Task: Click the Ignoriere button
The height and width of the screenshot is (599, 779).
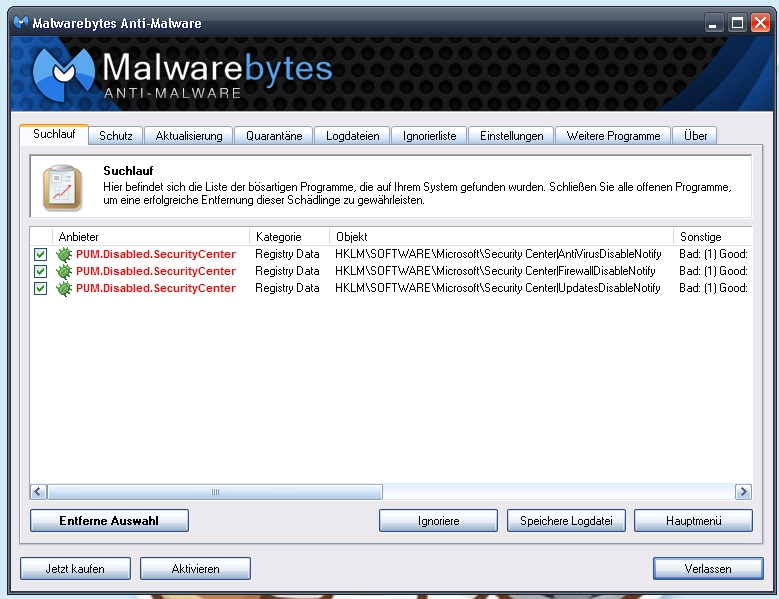Action: pos(438,521)
